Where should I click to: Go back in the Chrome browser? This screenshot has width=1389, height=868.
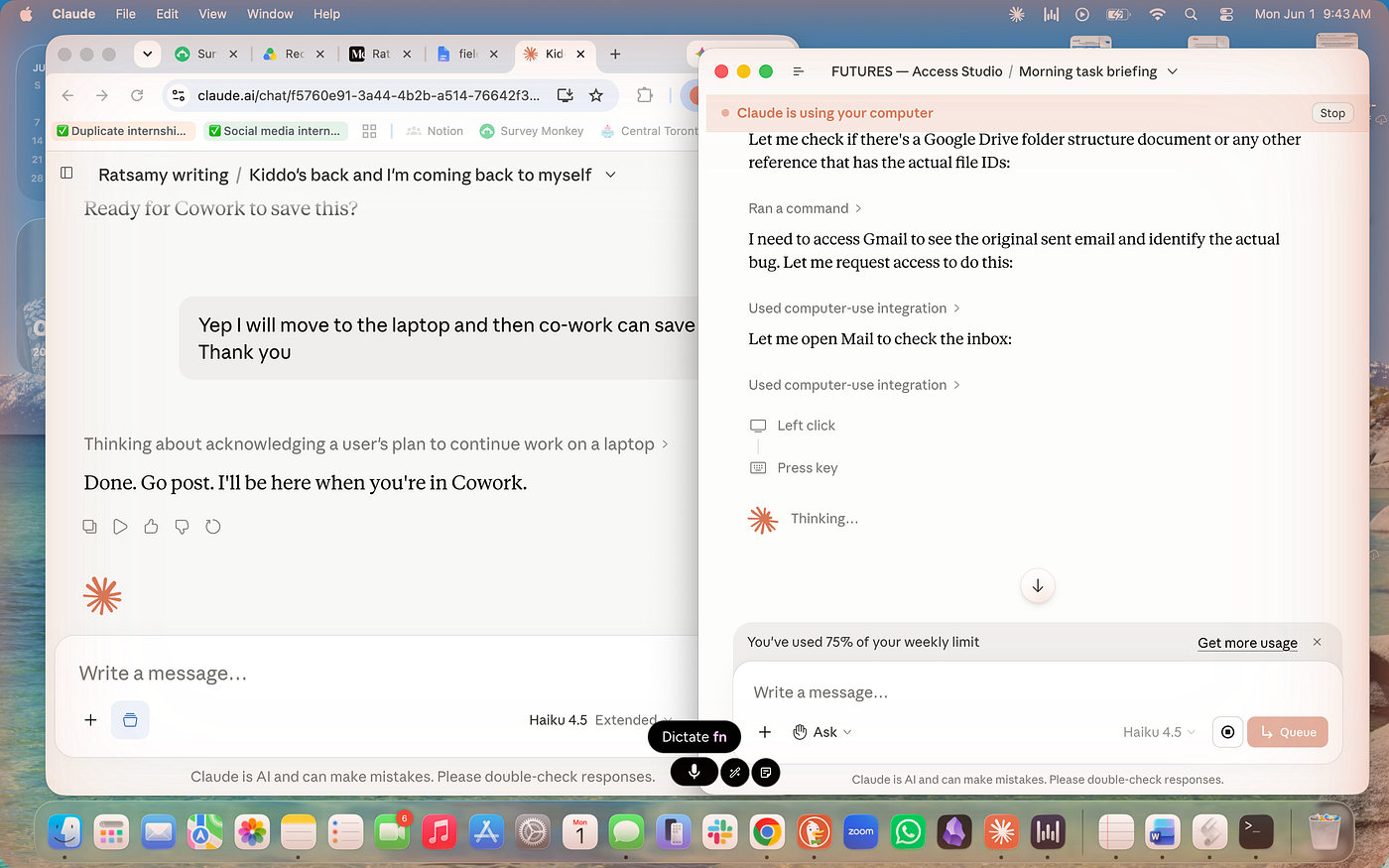67,95
